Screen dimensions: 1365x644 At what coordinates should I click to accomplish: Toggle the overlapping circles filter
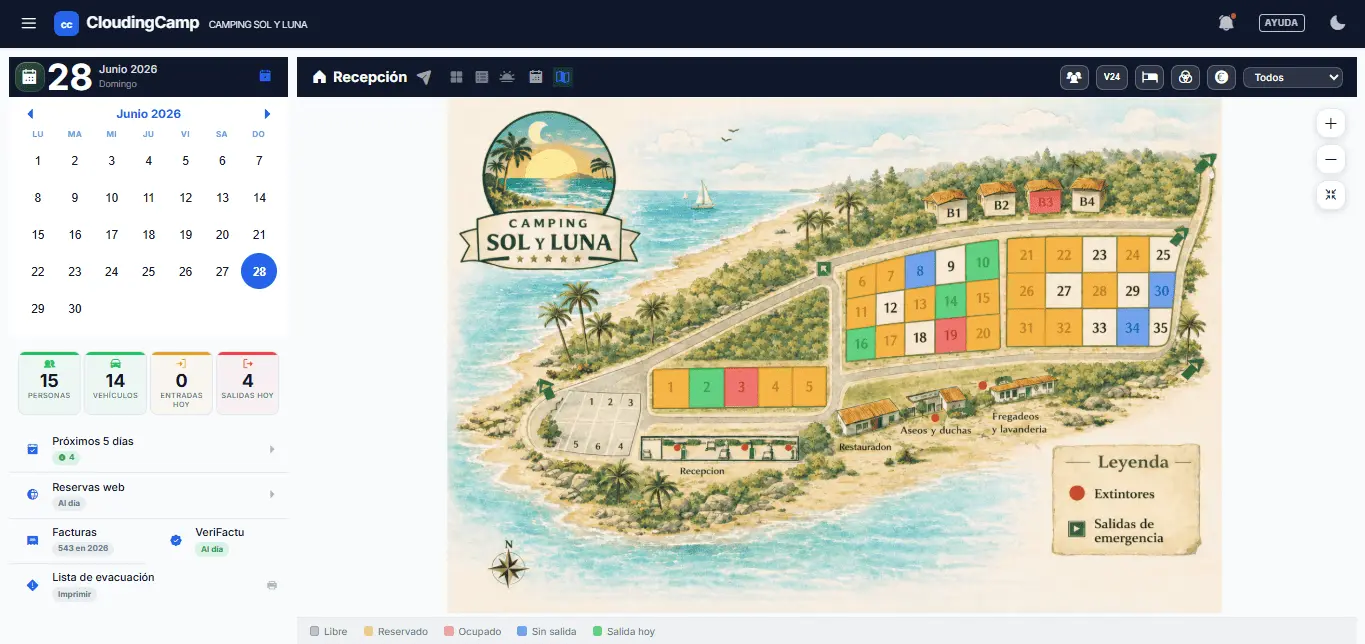(1185, 77)
